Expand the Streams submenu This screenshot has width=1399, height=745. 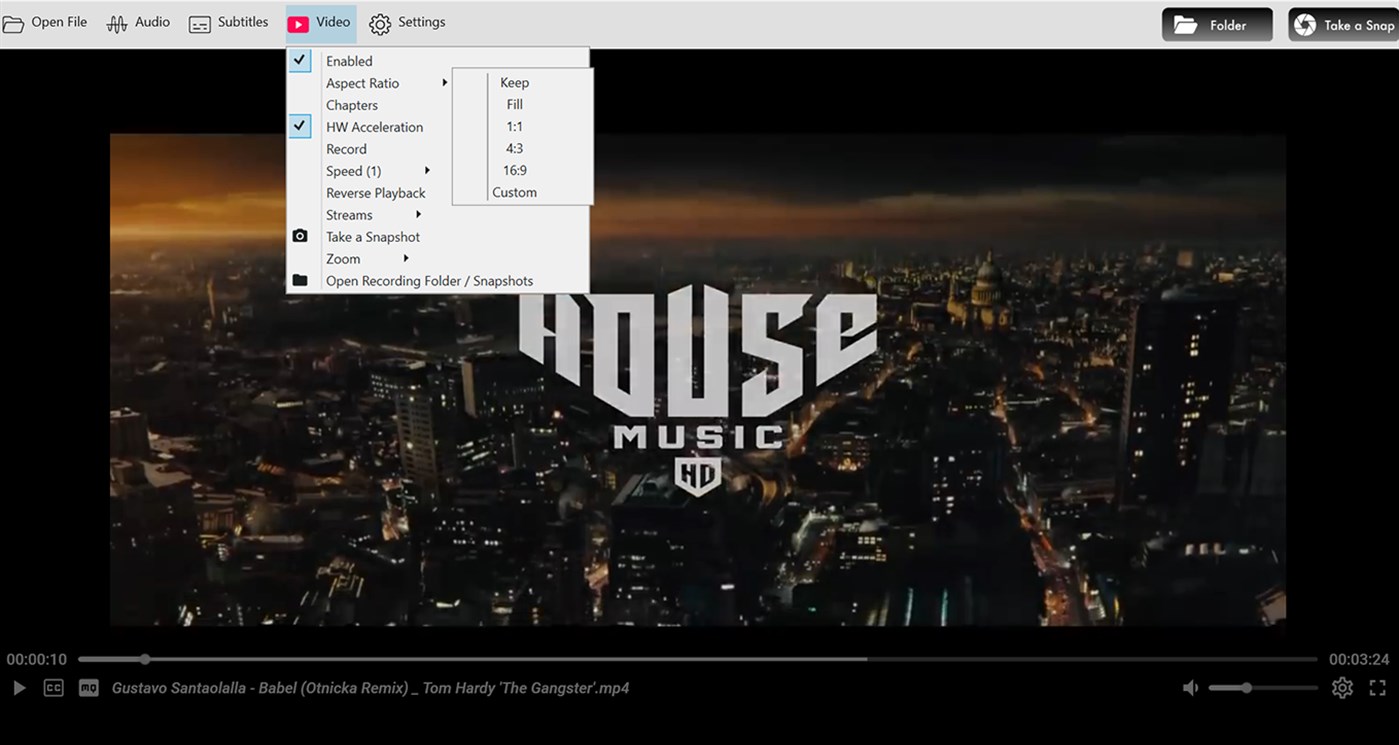click(x=348, y=214)
